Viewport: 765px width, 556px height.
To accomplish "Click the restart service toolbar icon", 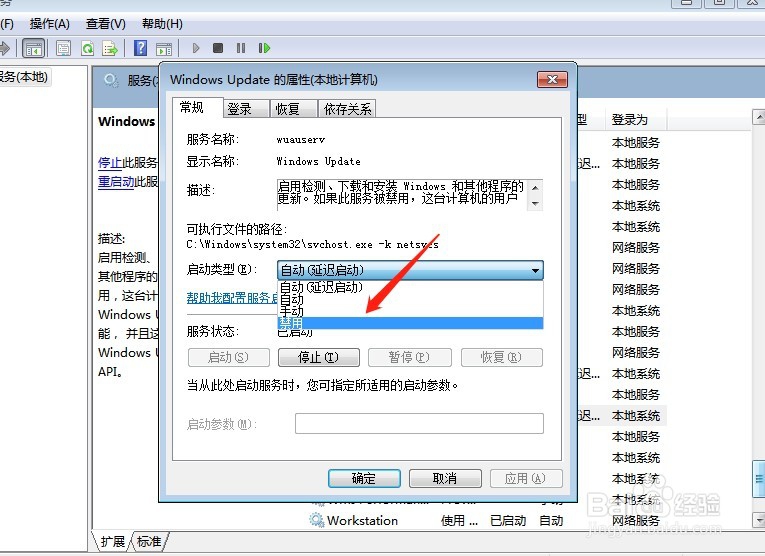I will (264, 48).
